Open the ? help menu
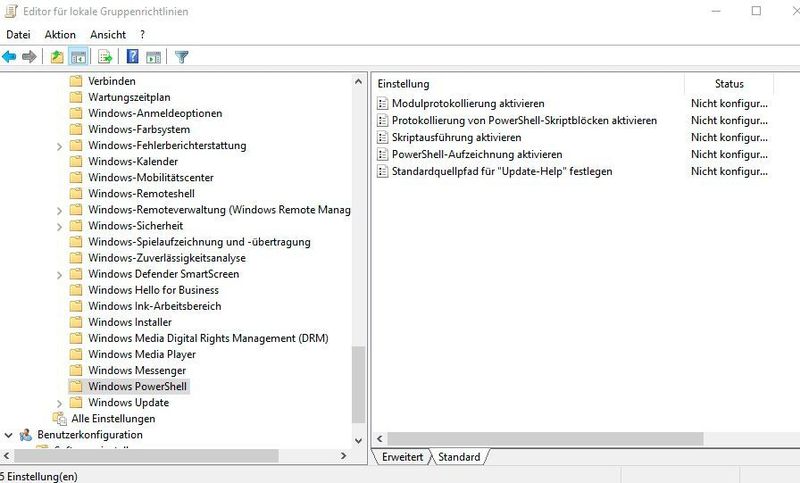Image resolution: width=800 pixels, height=483 pixels. (x=142, y=34)
